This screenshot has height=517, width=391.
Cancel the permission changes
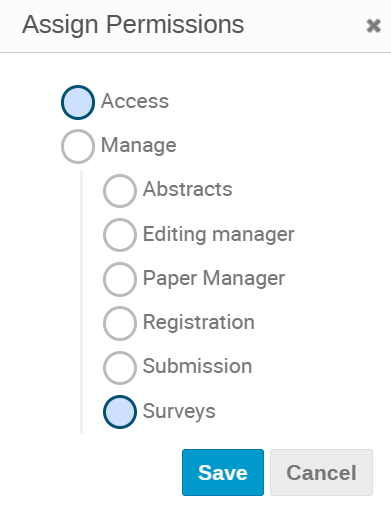[321, 472]
